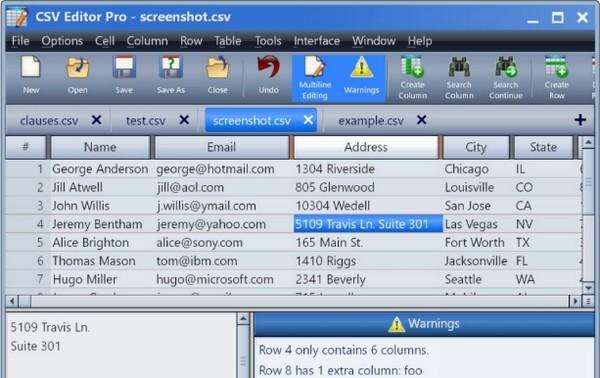Screen dimensions: 600x378
Task: Open the Interface menu
Action: click(x=316, y=41)
